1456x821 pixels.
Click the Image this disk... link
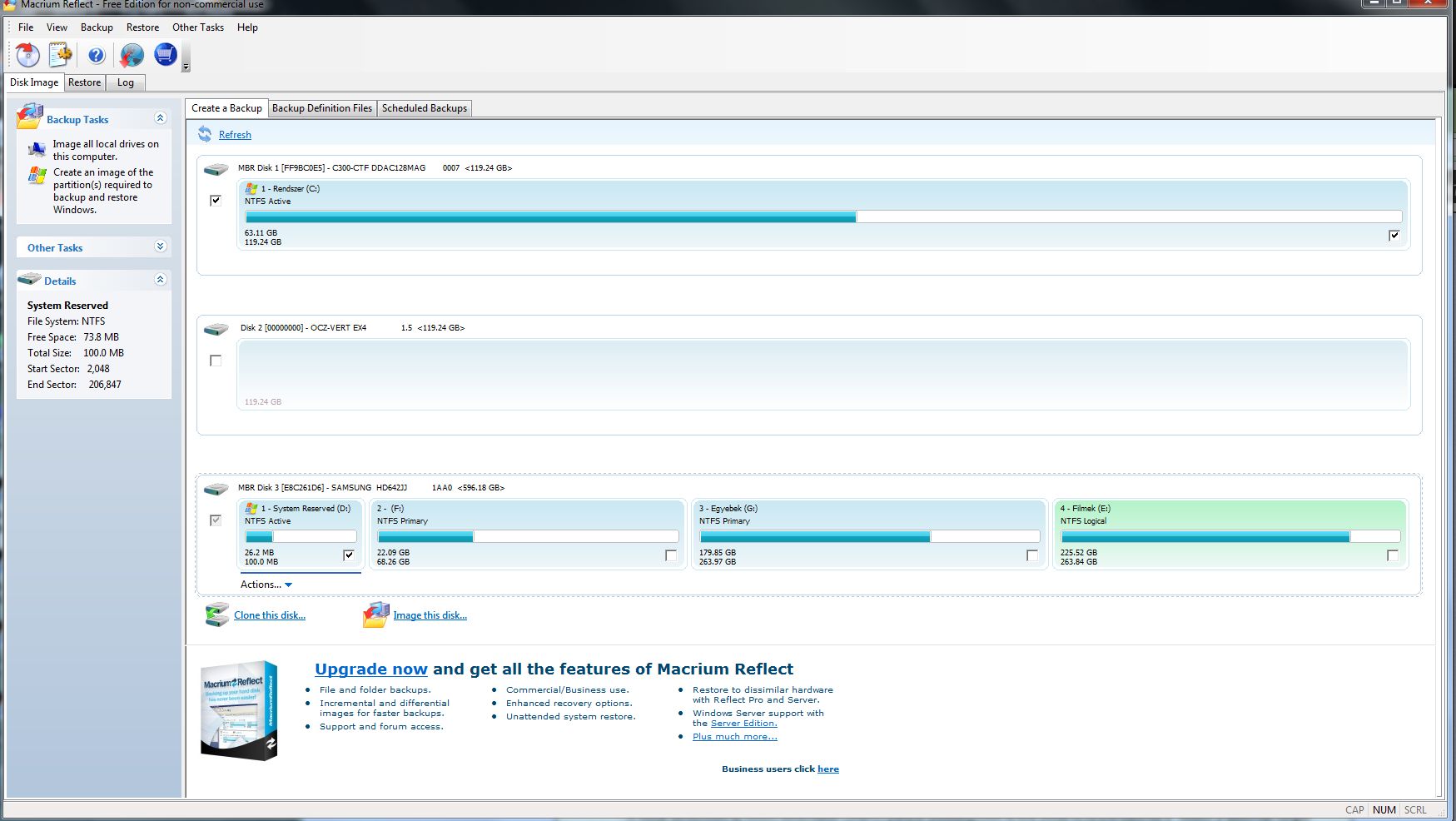[430, 615]
